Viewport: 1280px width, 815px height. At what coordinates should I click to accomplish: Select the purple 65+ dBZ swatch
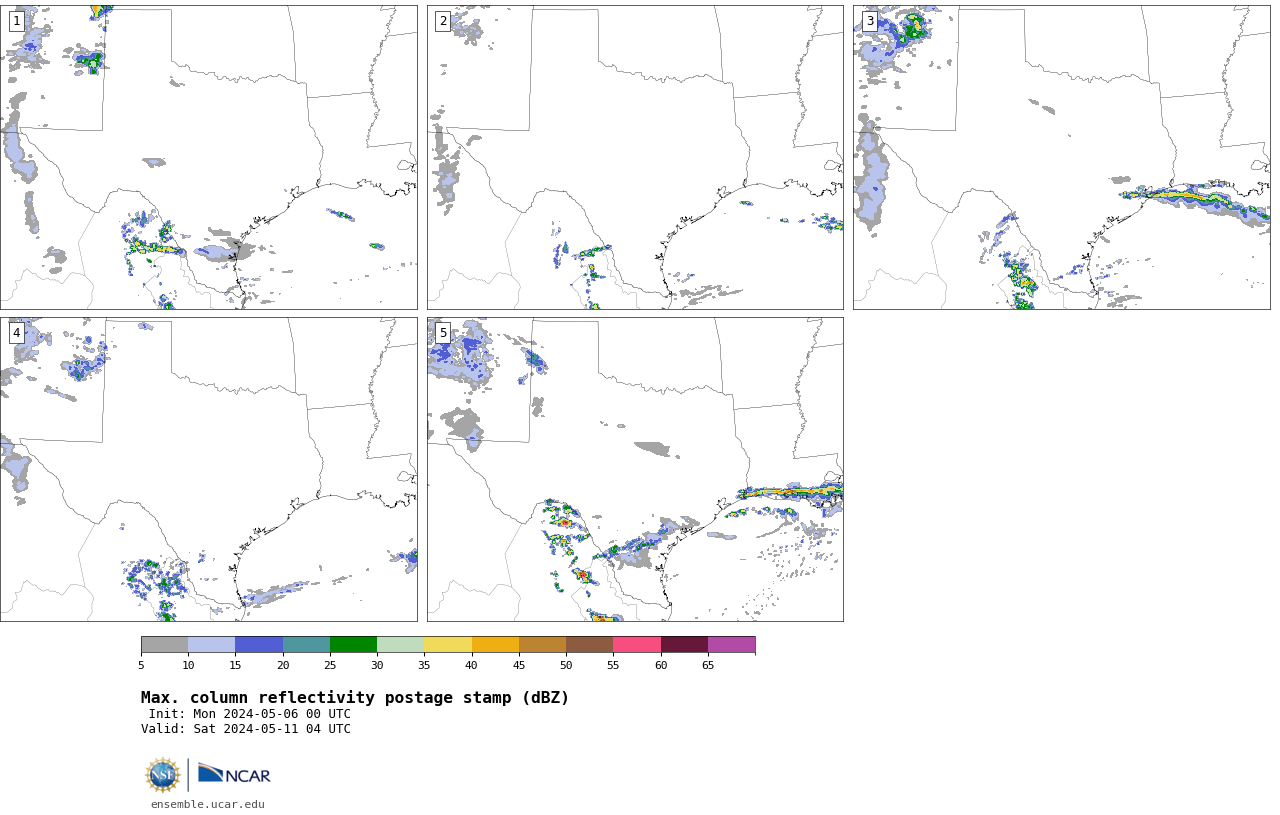click(731, 644)
